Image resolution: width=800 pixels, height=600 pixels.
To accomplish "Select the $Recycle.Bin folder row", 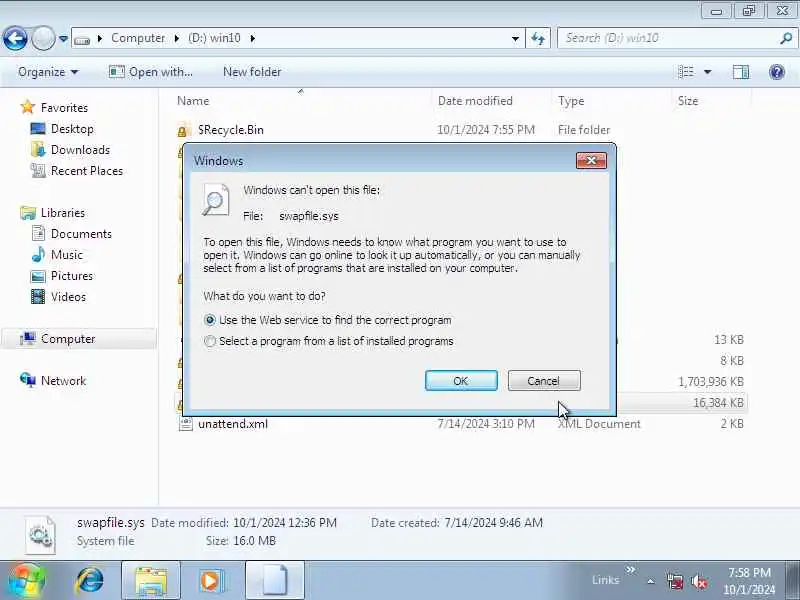I will coord(459,130).
